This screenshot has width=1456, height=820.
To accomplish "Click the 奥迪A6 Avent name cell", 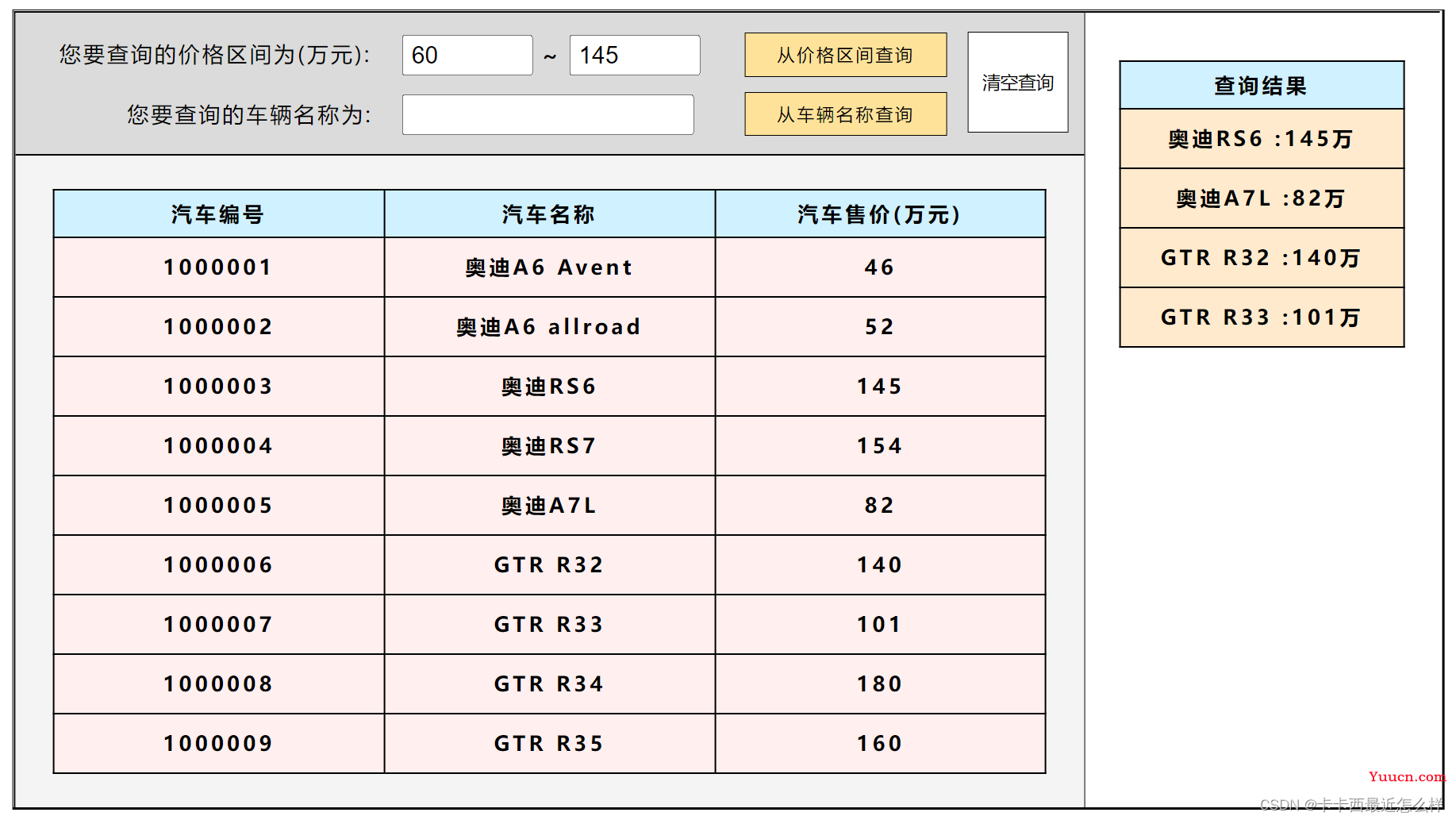I will (x=550, y=268).
